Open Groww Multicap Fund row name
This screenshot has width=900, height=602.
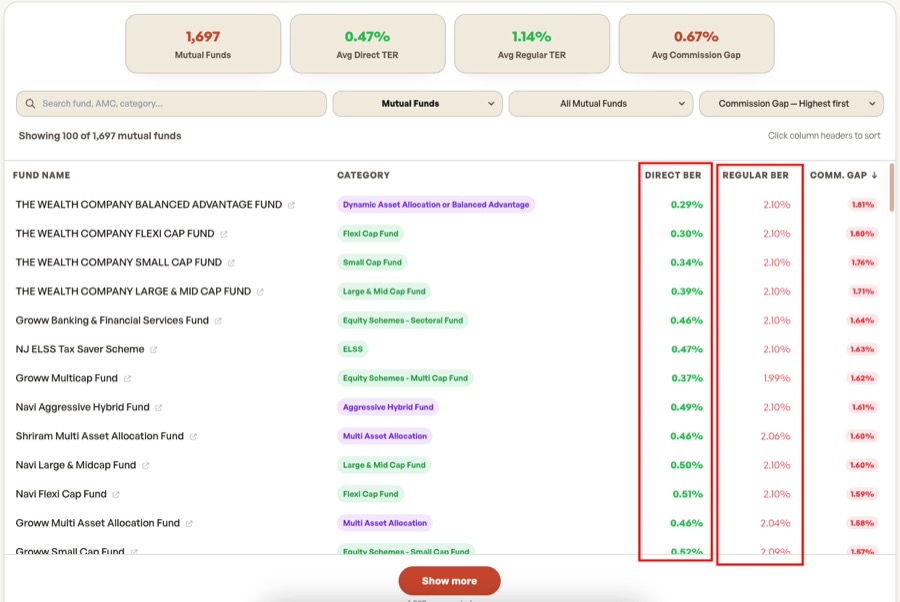[67, 378]
